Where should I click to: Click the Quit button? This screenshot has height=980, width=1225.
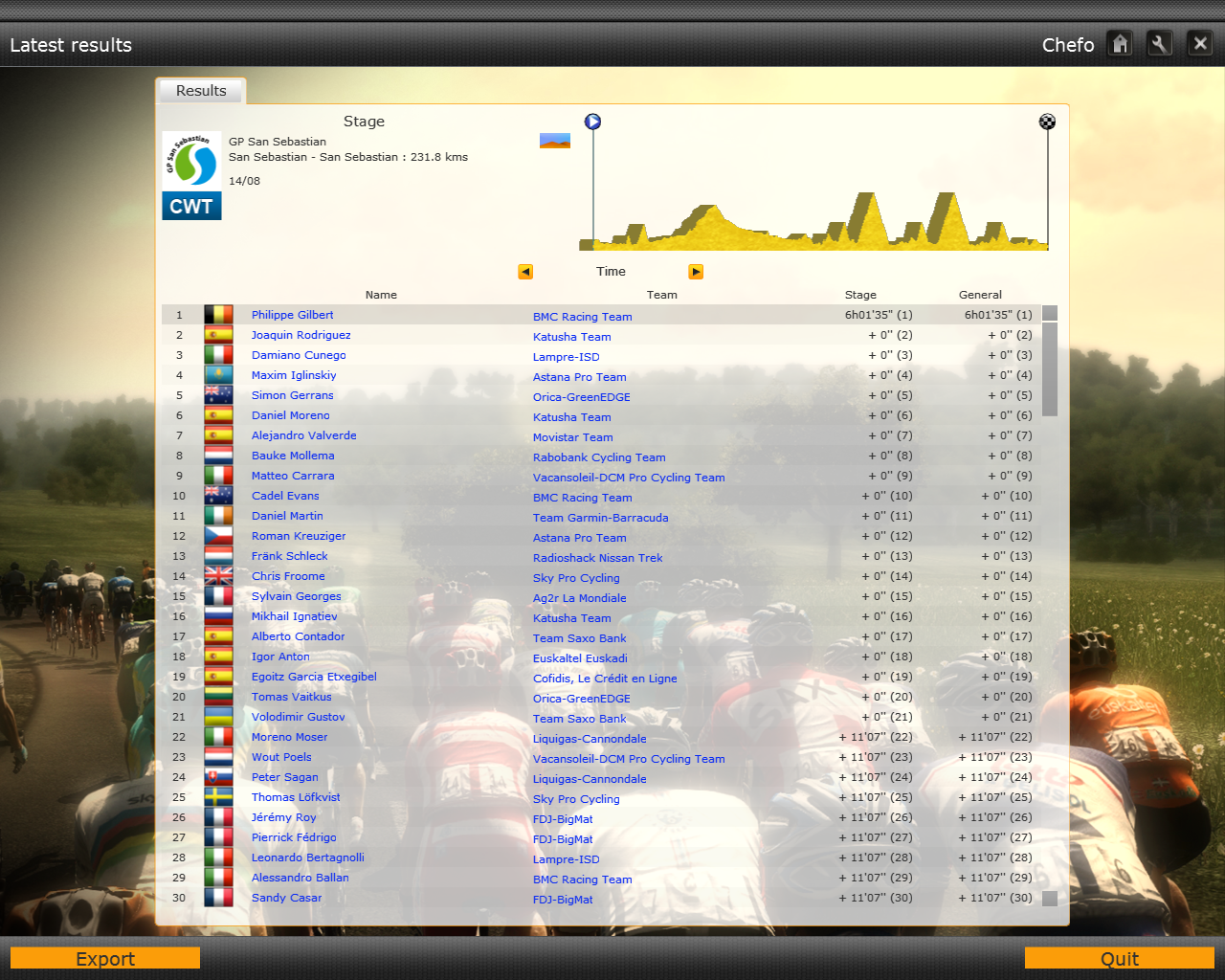click(x=1120, y=959)
